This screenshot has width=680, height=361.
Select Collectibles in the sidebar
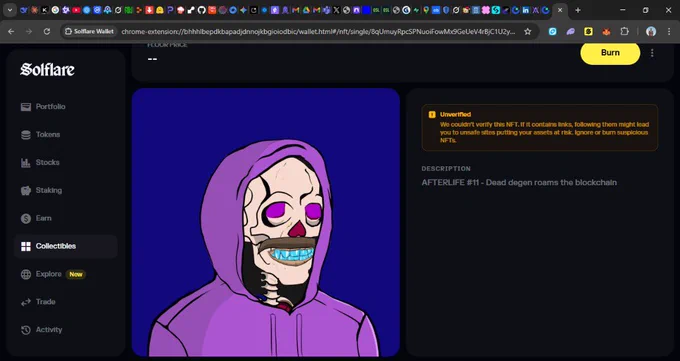coord(65,246)
